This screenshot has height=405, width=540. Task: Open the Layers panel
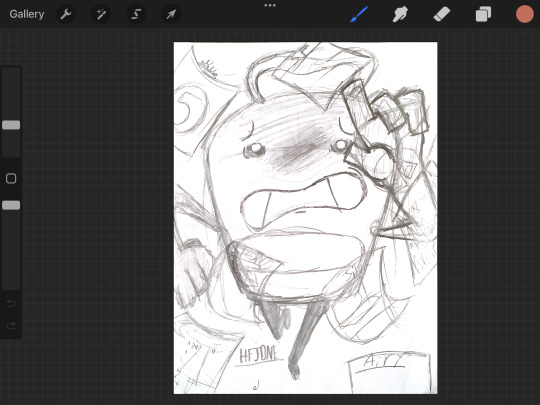tap(483, 14)
